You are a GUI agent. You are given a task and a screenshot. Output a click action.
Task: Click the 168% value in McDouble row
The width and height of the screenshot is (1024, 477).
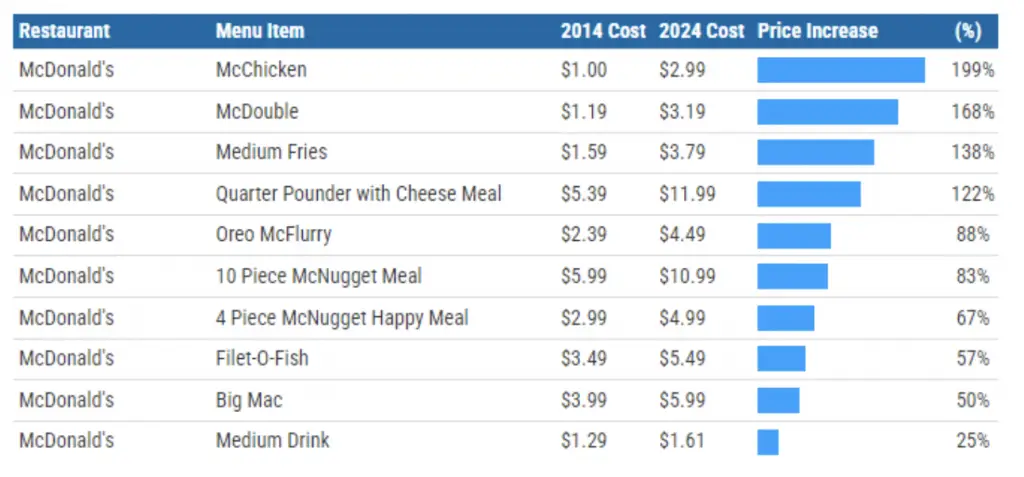[972, 111]
